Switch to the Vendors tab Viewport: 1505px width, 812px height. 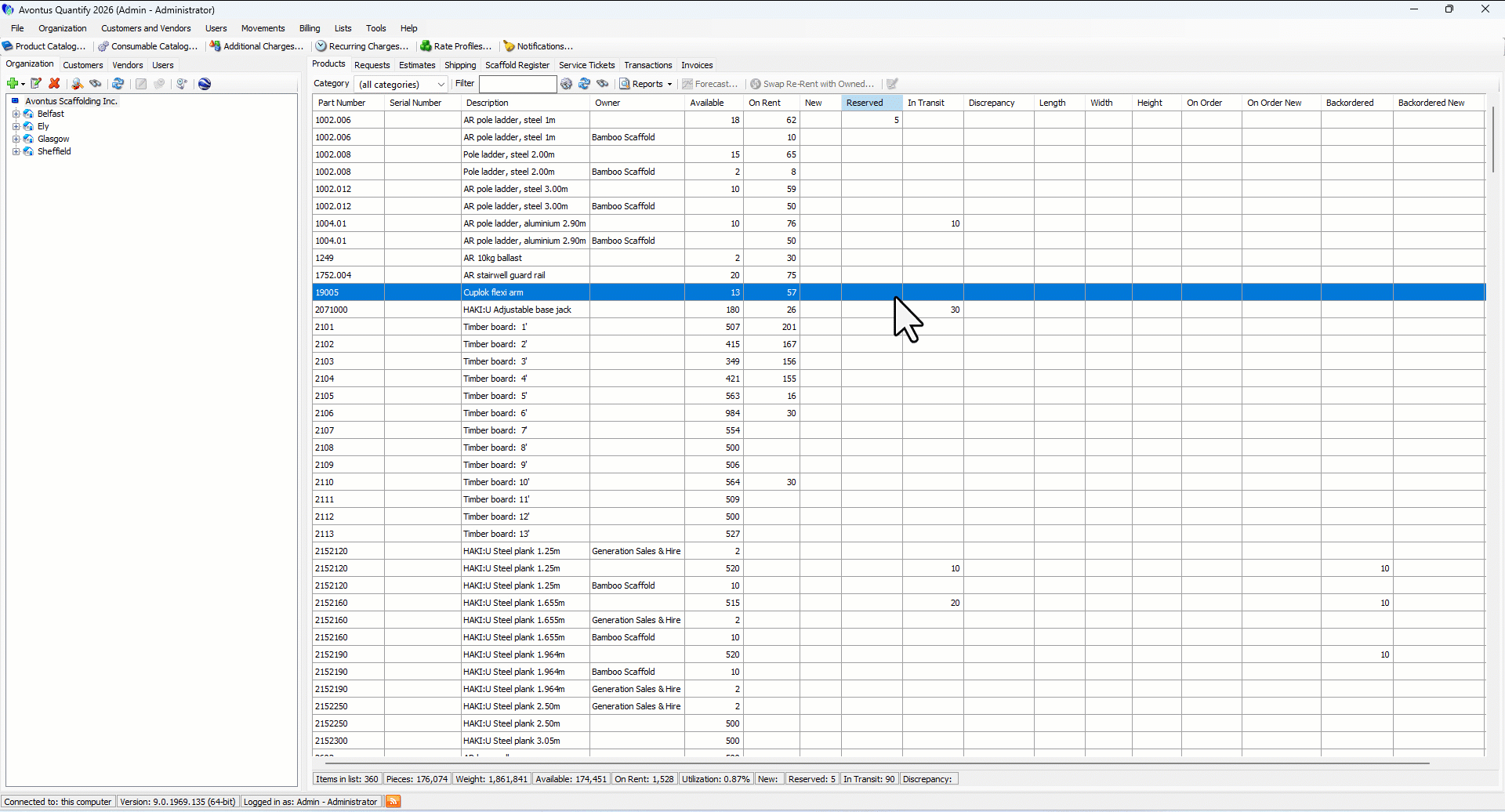click(x=128, y=65)
